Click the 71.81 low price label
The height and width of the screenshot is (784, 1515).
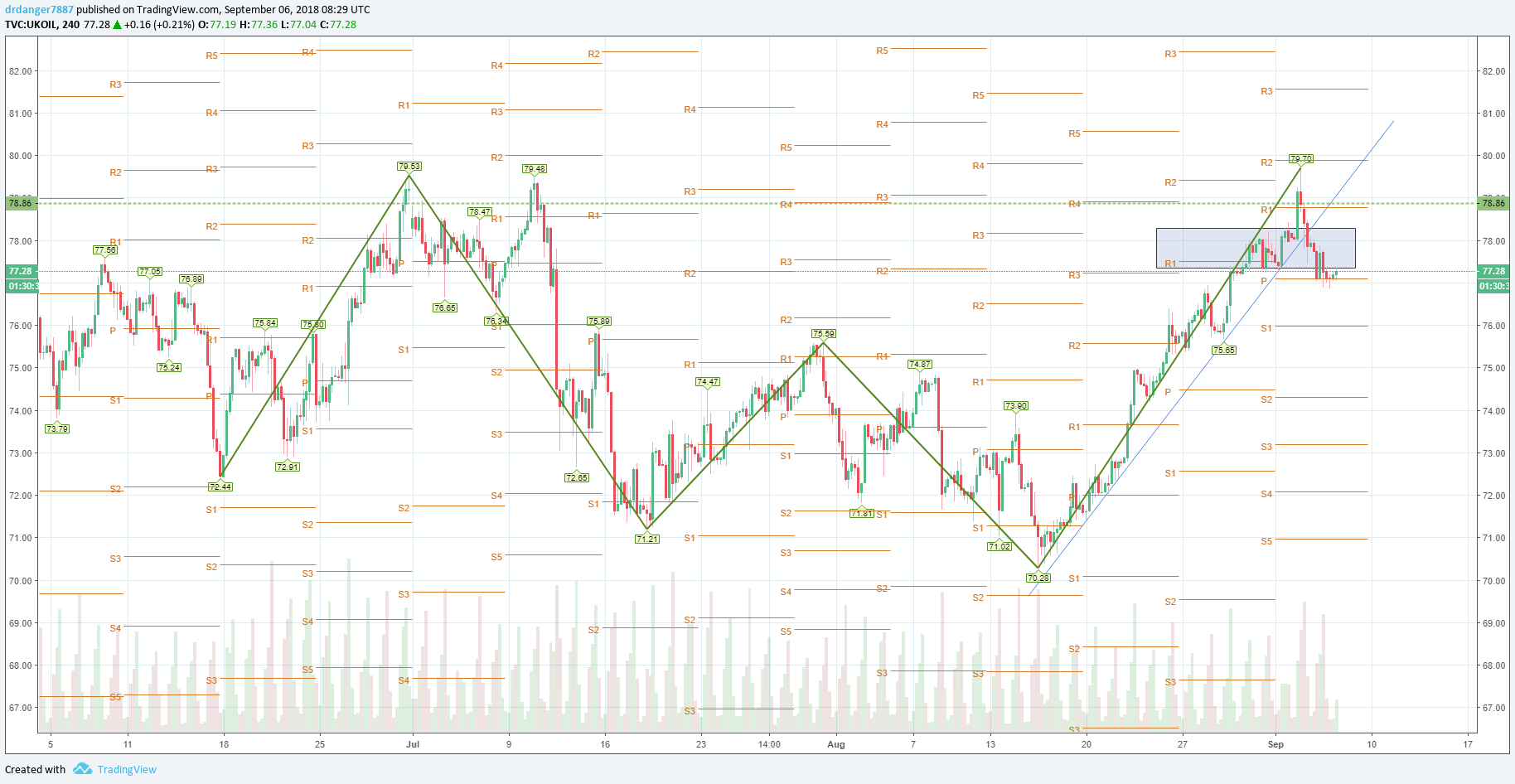tap(862, 514)
